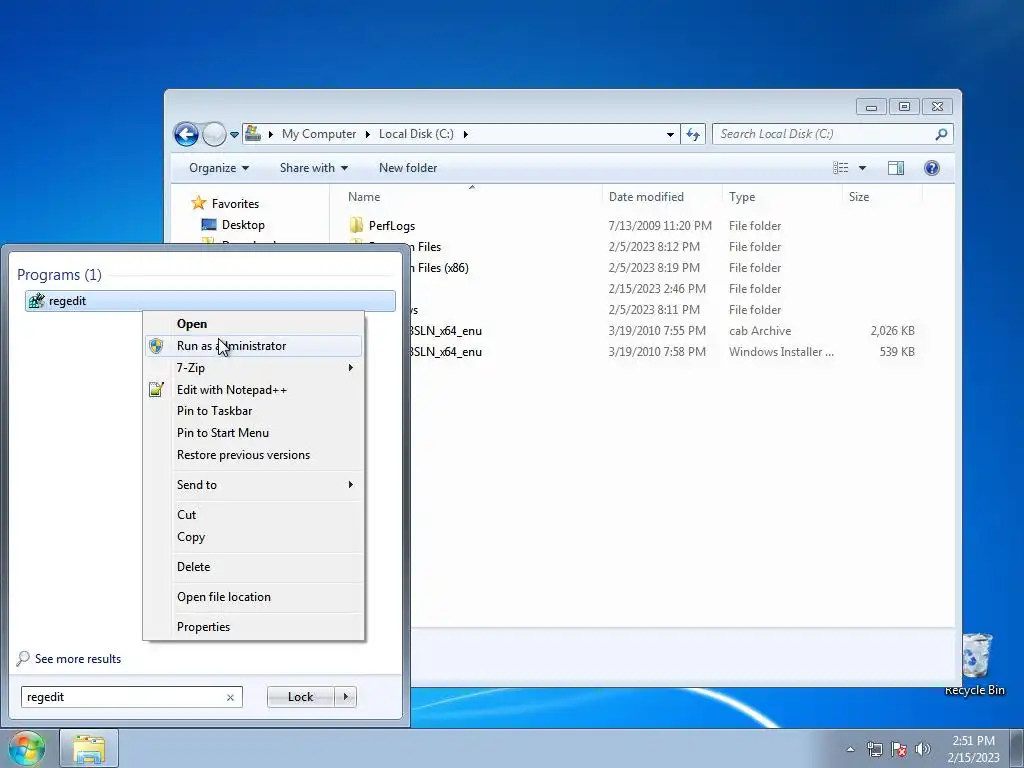Choose Open in the context menu

point(253,324)
